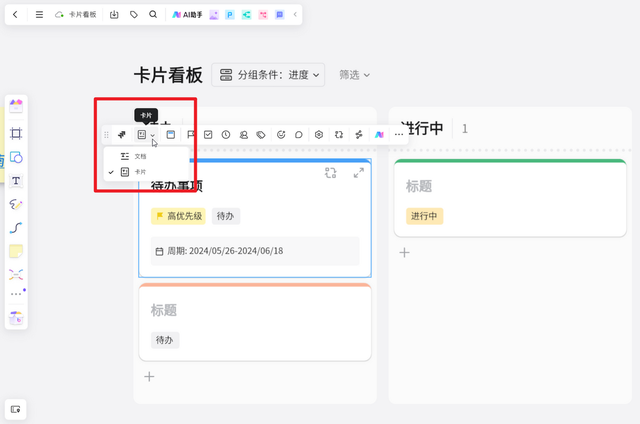
Task: Add a new card under 进行中 column
Action: [404, 253]
